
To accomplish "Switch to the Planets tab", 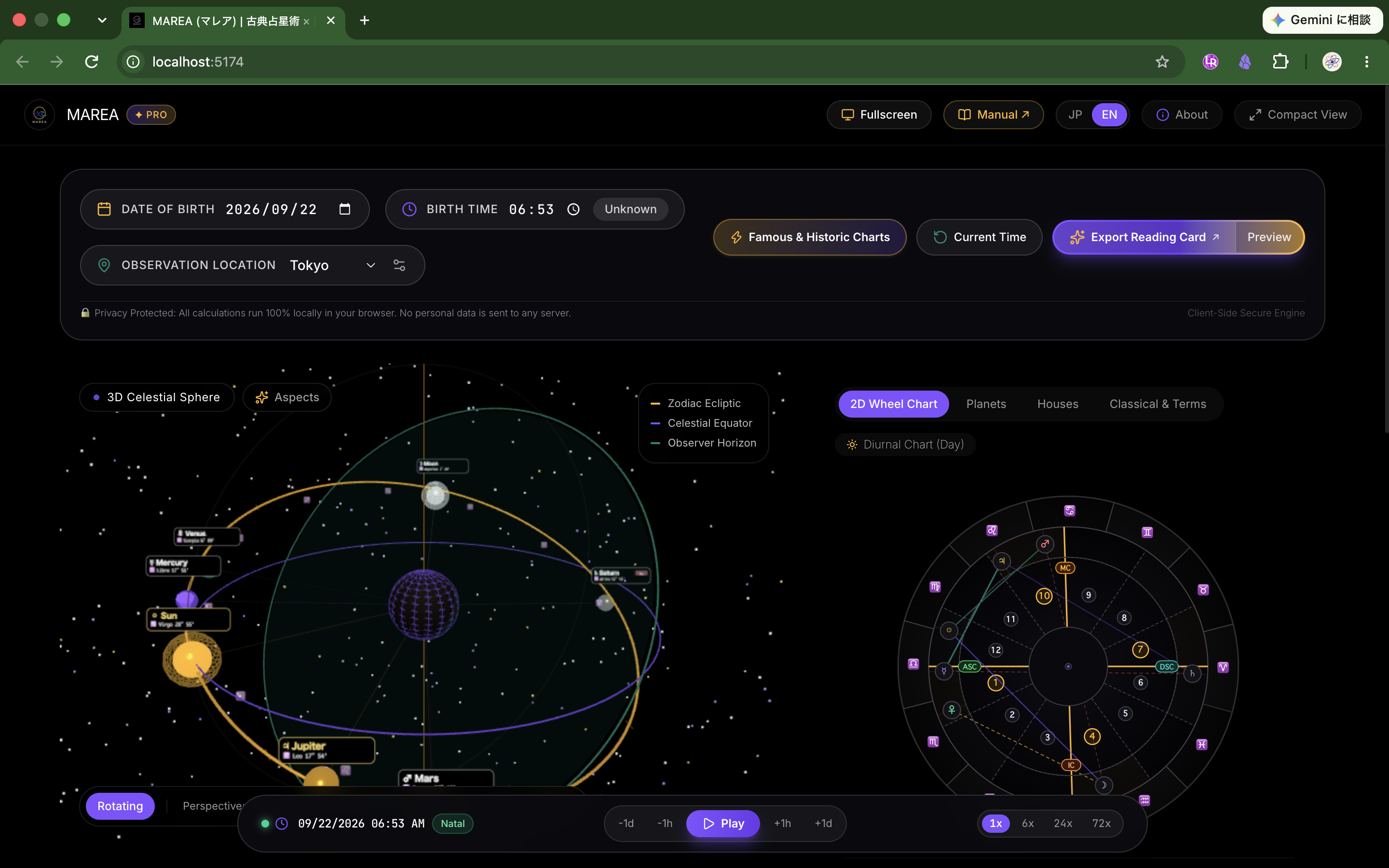I will (x=986, y=404).
